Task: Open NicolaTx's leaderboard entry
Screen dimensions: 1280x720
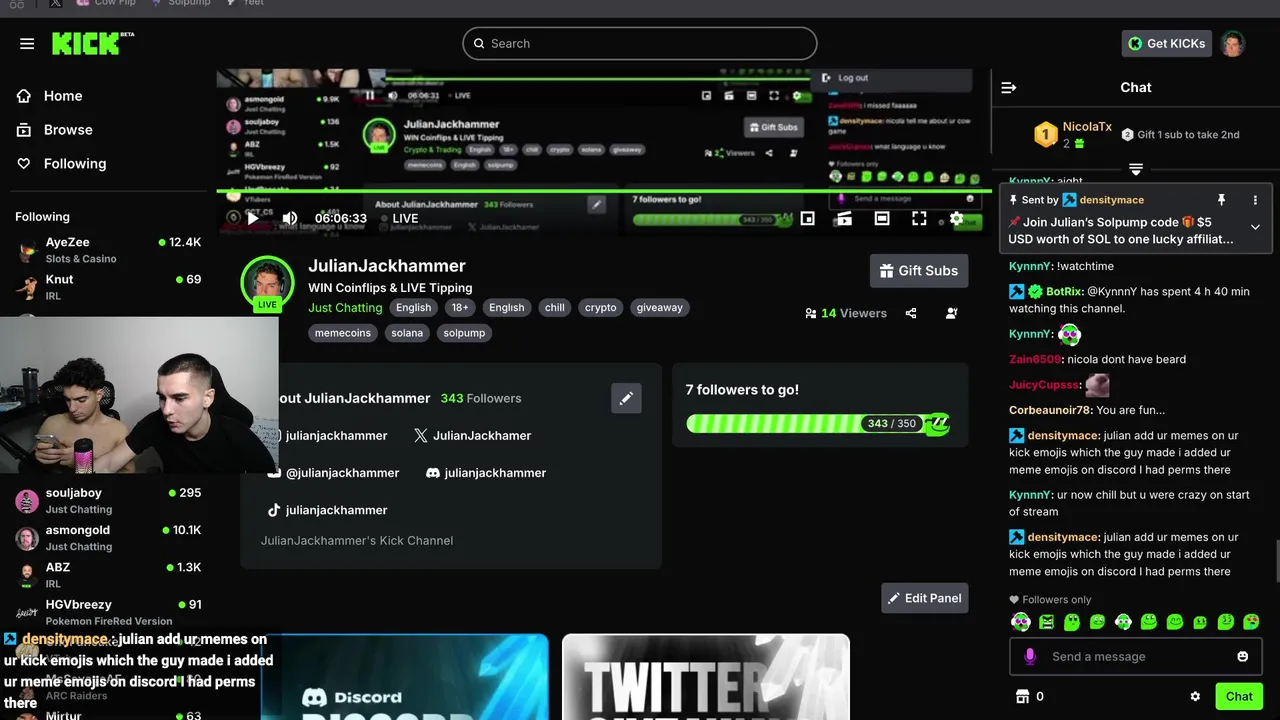Action: (1074, 134)
